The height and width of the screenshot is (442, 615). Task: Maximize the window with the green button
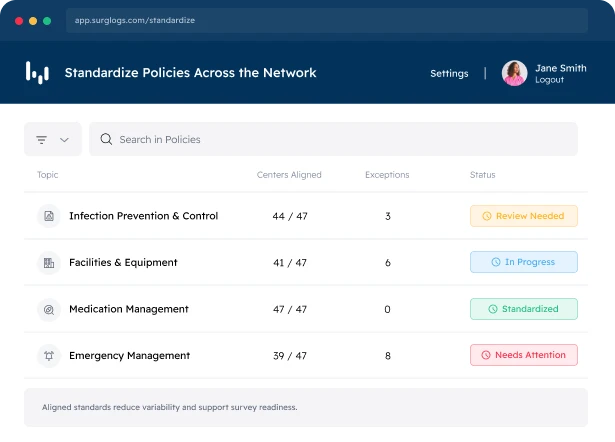47,21
